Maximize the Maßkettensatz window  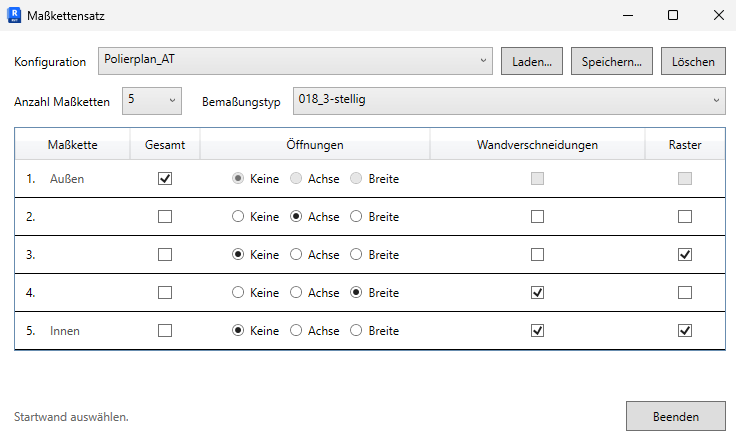point(673,15)
